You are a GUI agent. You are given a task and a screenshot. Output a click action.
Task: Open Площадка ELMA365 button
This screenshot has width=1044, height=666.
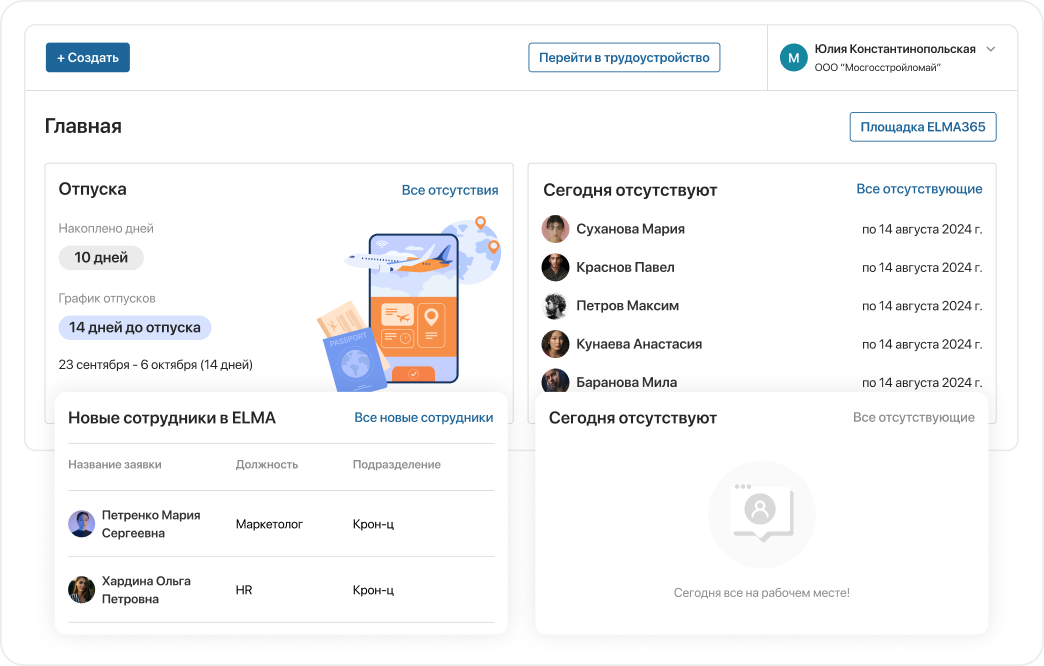tap(922, 127)
